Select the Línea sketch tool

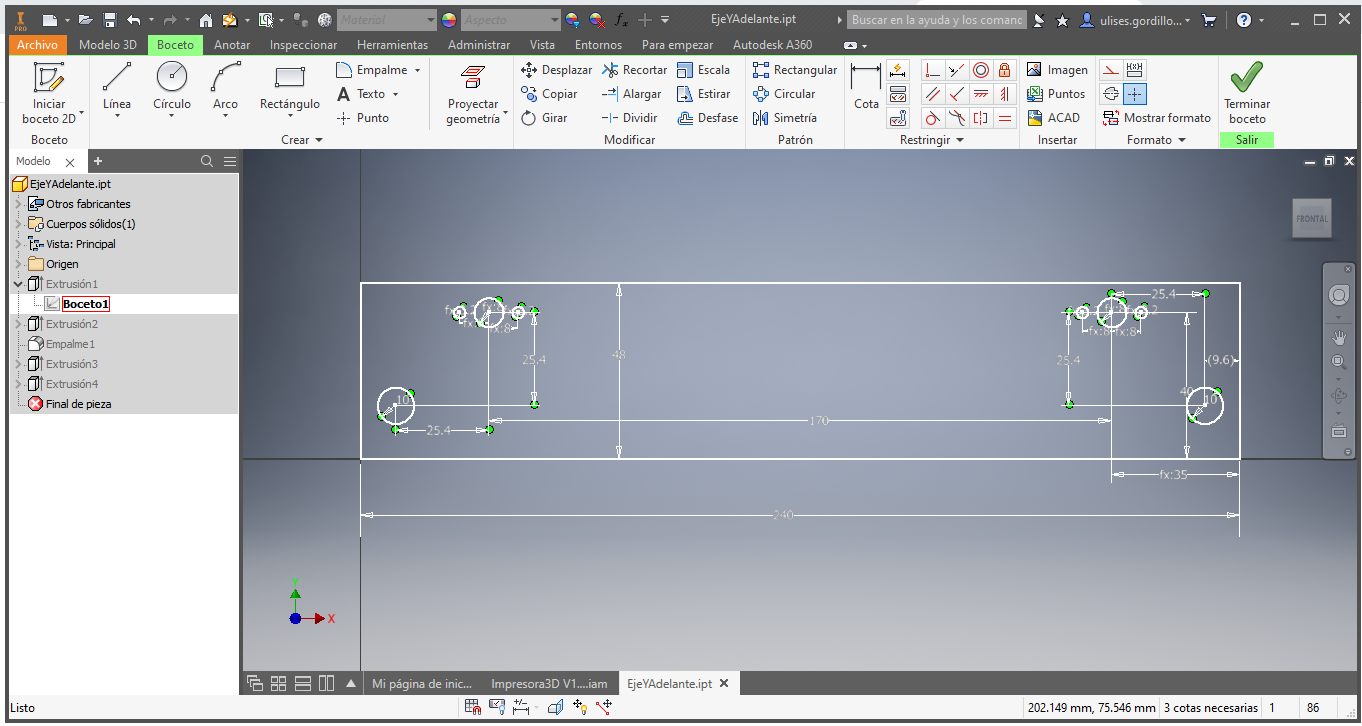[117, 88]
